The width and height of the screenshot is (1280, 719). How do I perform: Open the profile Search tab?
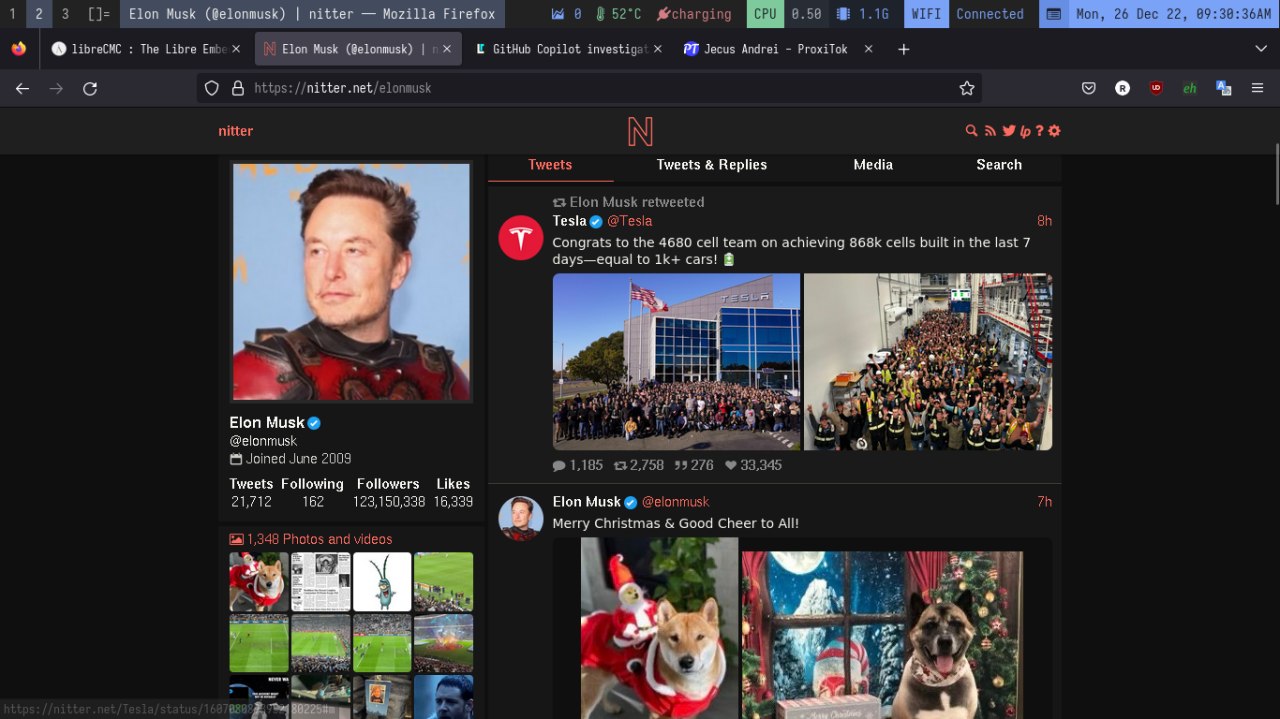pos(999,165)
